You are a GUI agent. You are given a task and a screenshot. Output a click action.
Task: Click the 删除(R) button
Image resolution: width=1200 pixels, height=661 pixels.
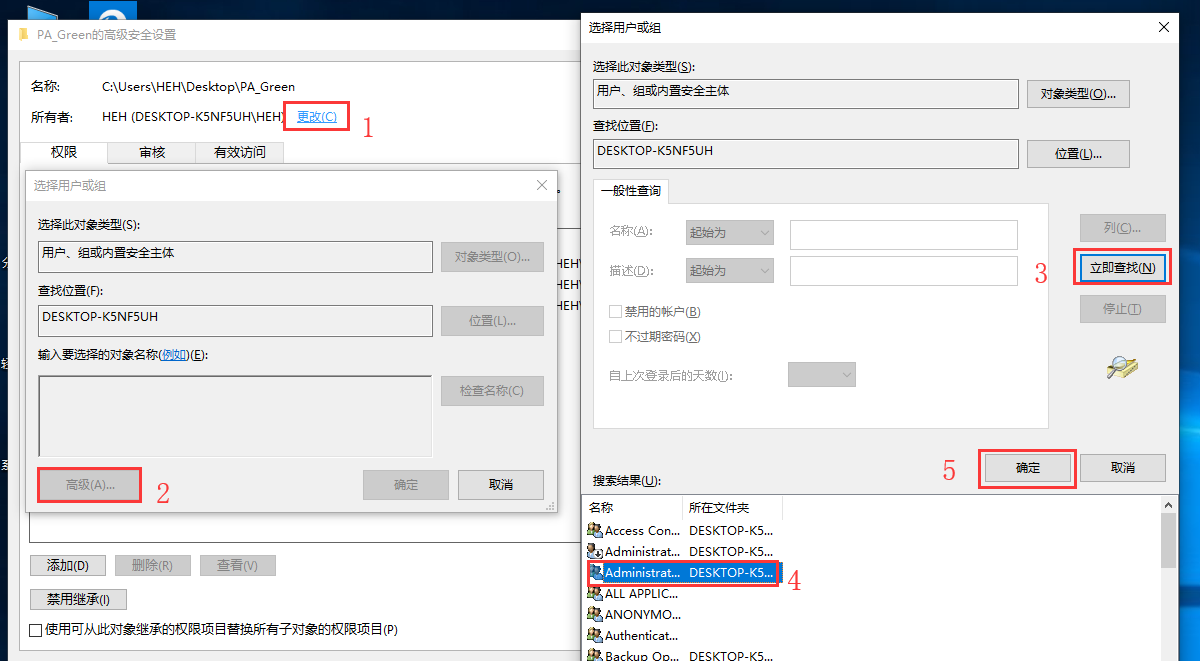tap(153, 566)
